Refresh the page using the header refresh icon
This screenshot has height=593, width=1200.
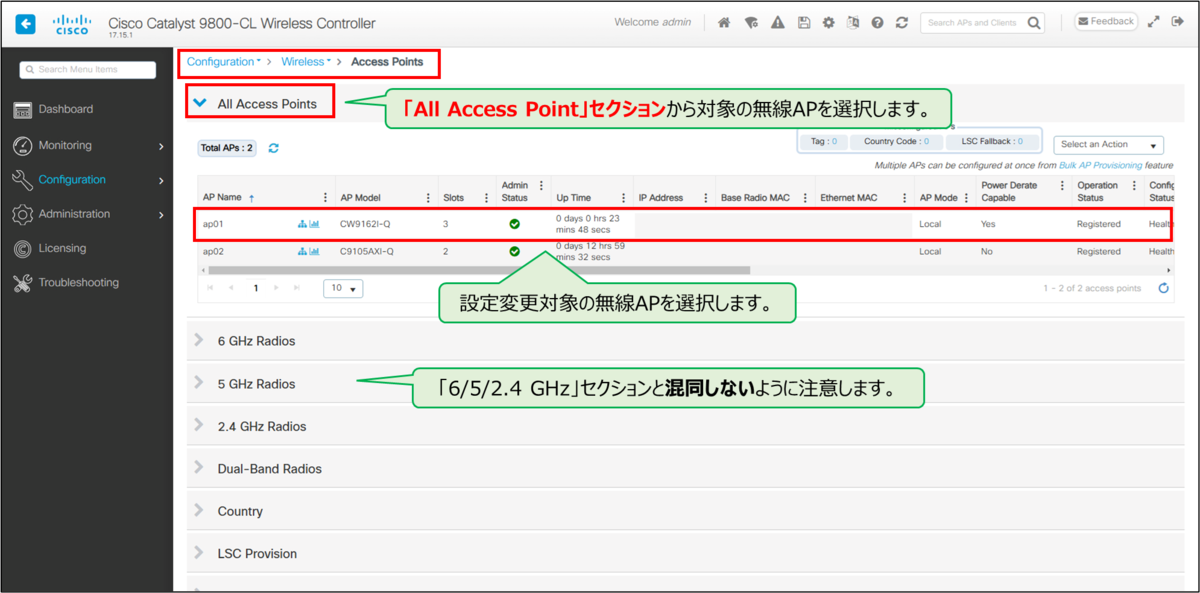click(902, 21)
